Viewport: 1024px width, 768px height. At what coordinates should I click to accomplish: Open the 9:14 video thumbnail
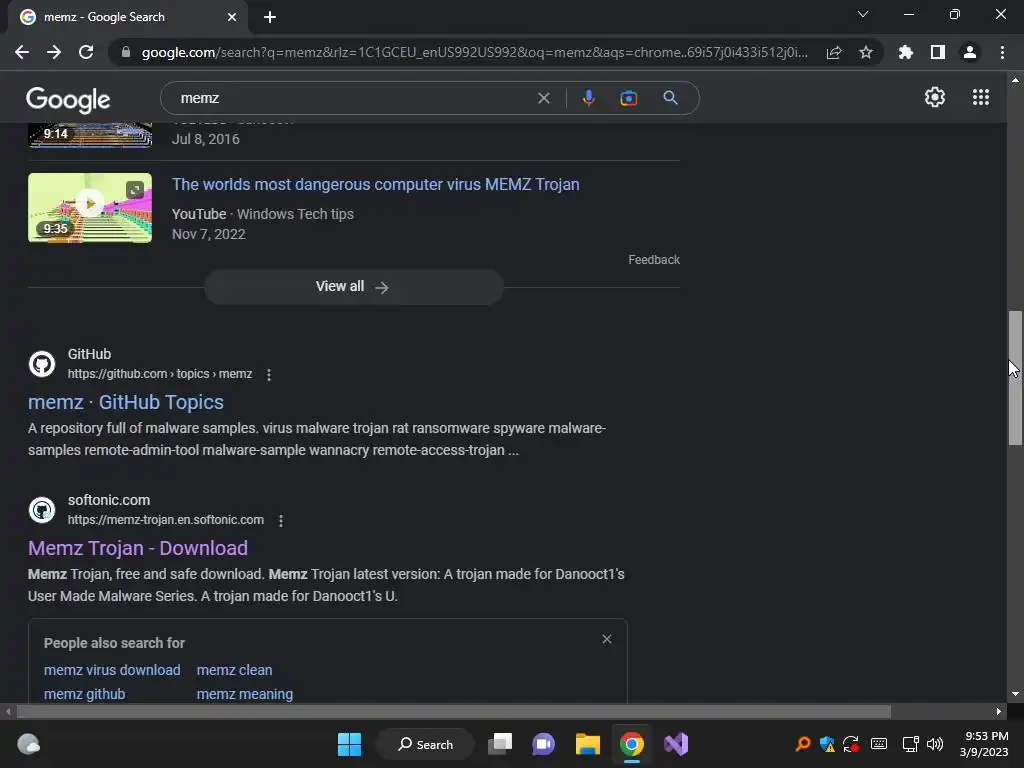click(90, 135)
